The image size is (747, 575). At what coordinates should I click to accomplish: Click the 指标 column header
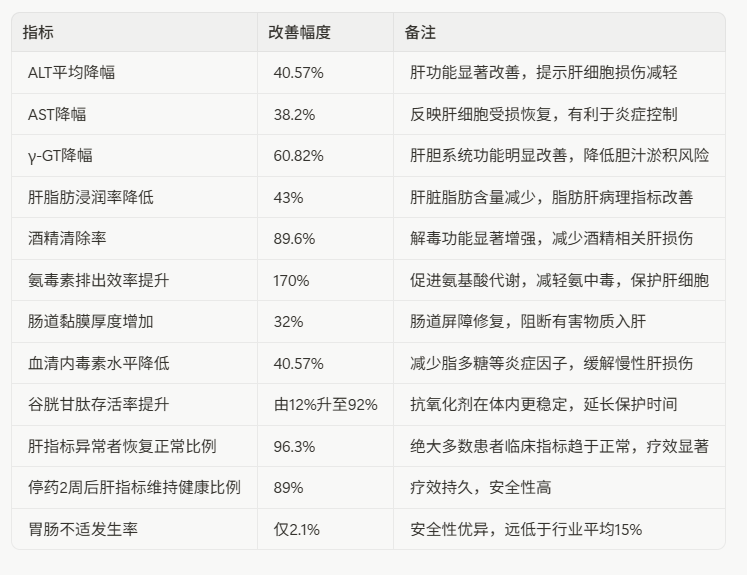tap(39, 32)
